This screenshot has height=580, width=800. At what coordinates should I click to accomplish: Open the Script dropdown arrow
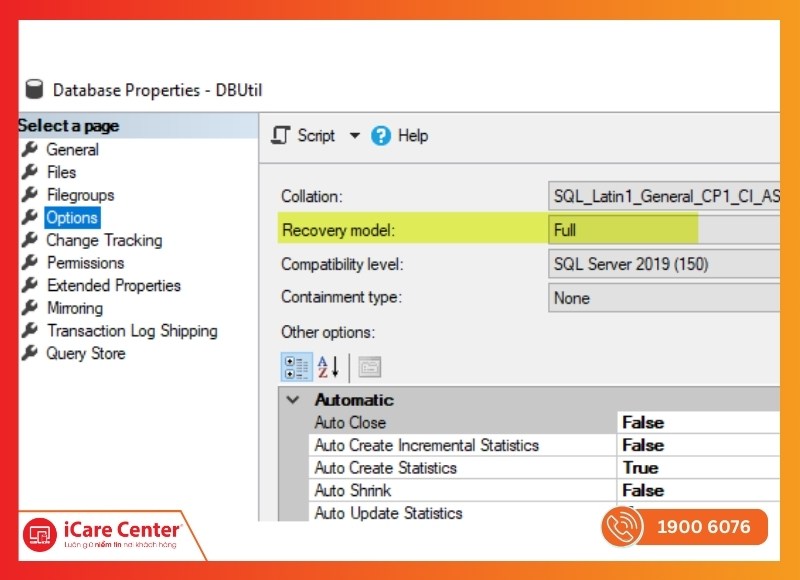(355, 136)
